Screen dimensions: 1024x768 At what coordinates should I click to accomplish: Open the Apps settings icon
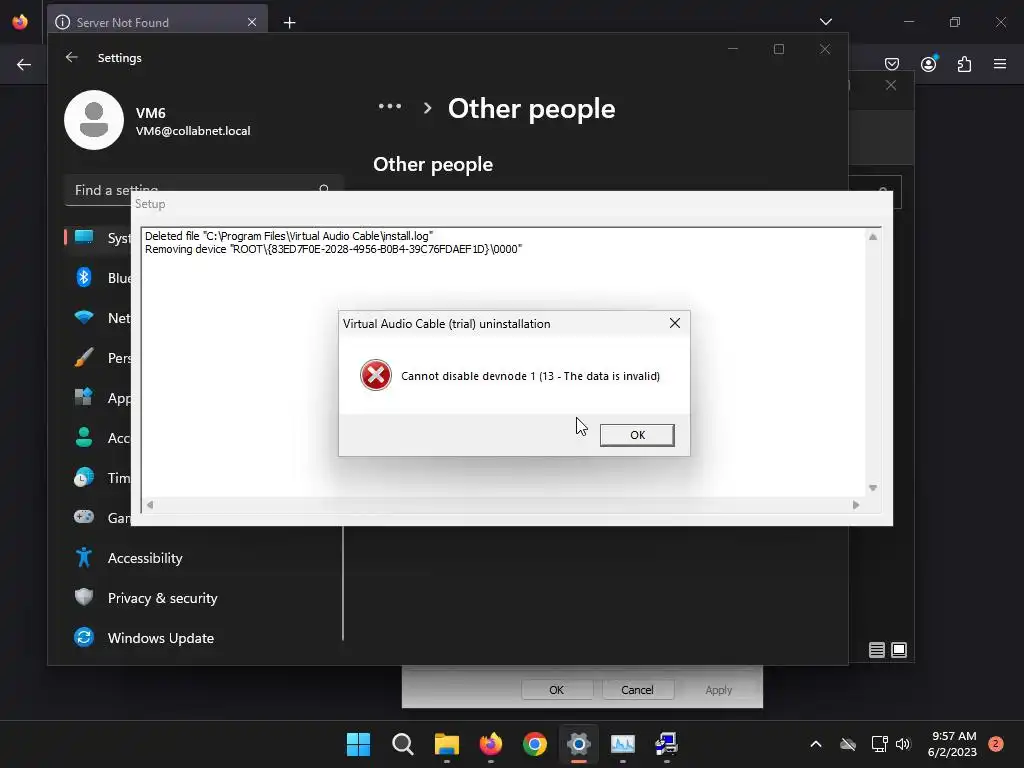[84, 397]
